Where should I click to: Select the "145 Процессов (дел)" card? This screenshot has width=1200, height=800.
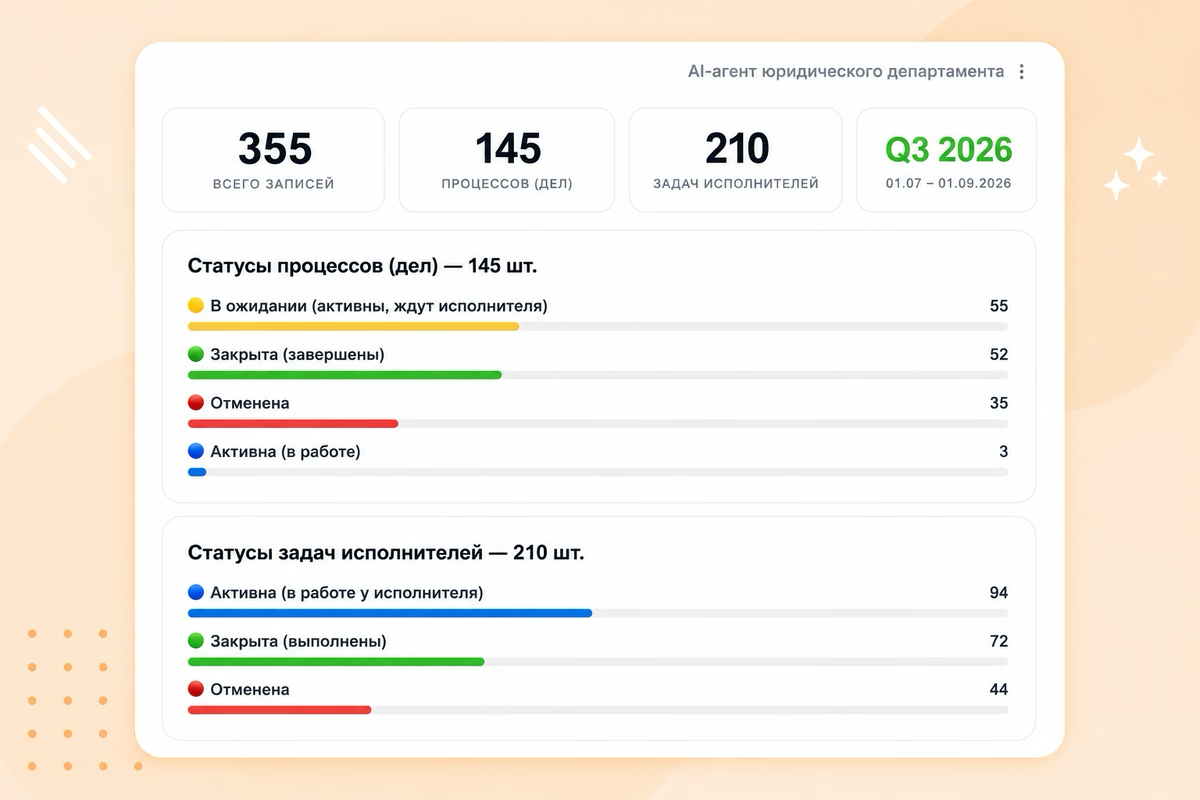coord(507,160)
